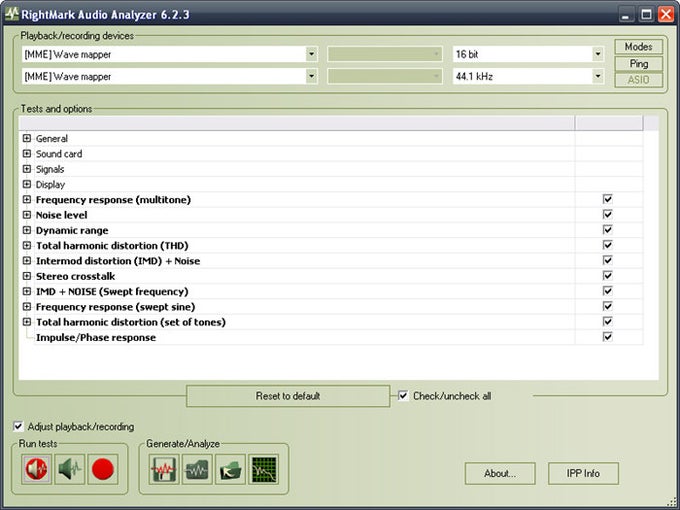Click the Generate WAV file icon
This screenshot has width=680, height=510.
click(164, 469)
